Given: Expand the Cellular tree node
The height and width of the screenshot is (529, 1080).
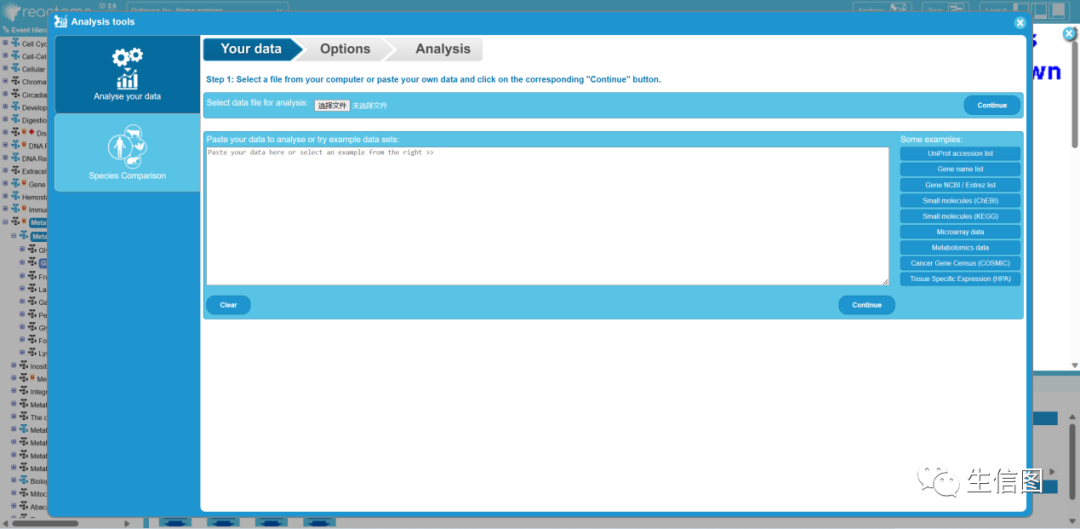Looking at the screenshot, I should [x=6, y=69].
